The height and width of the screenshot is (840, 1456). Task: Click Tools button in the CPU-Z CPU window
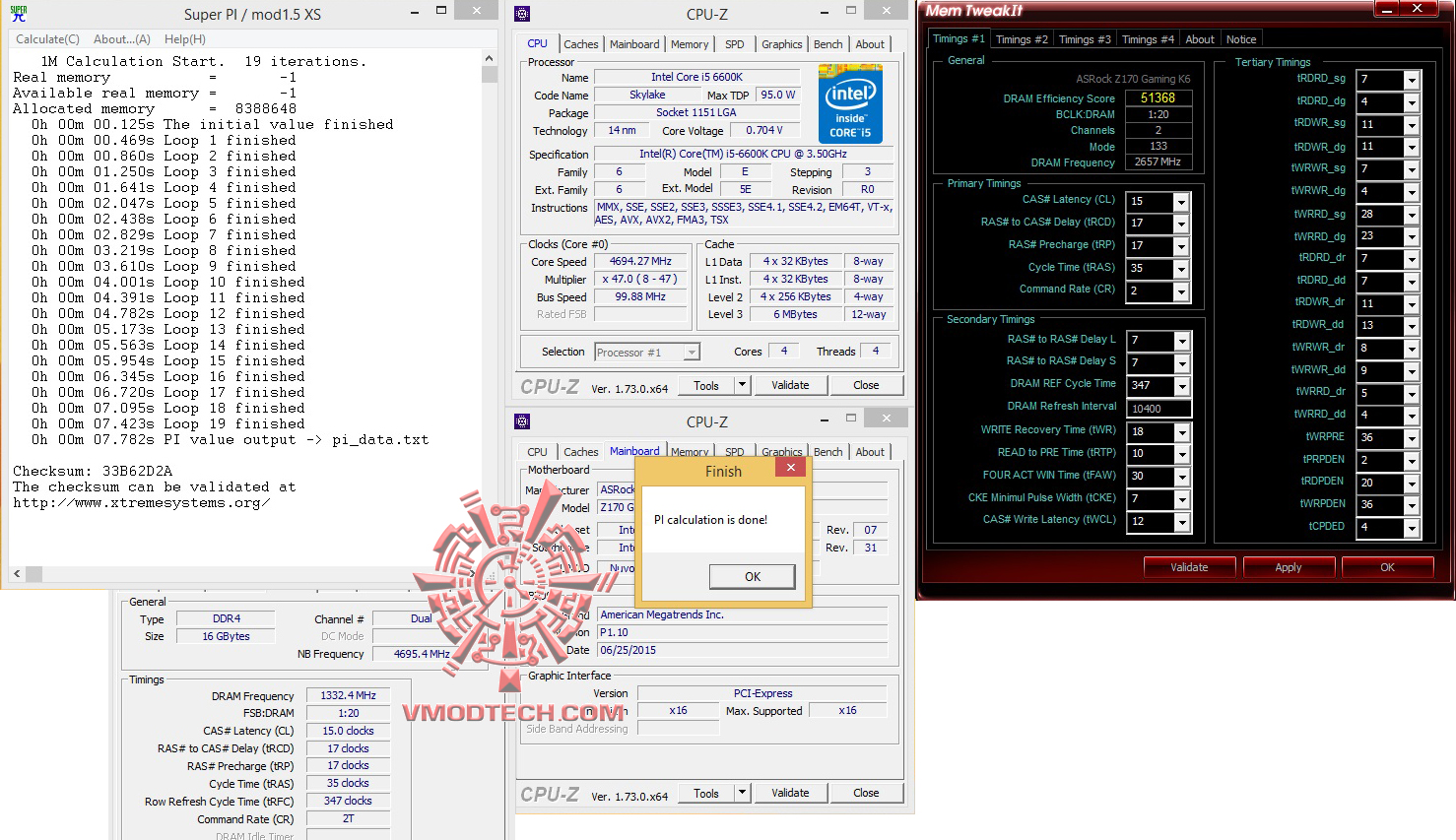(x=706, y=385)
